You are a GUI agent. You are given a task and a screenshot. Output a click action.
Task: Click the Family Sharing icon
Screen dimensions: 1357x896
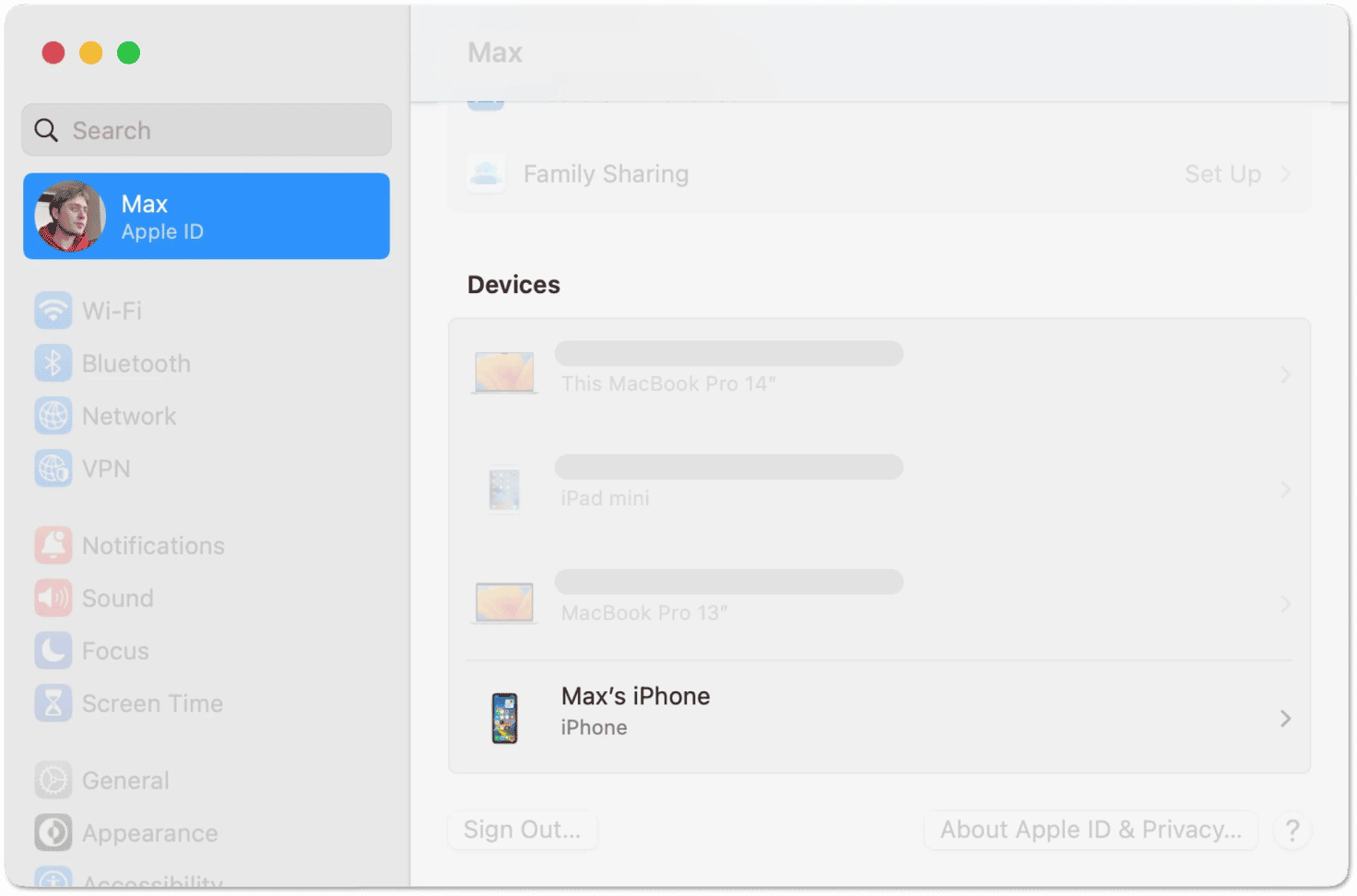[486, 173]
